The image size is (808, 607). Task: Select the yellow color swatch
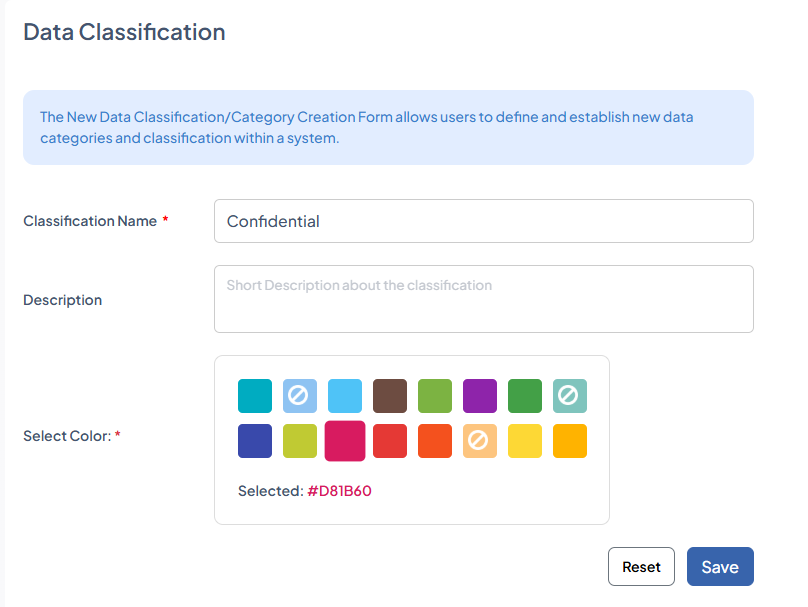(x=525, y=441)
